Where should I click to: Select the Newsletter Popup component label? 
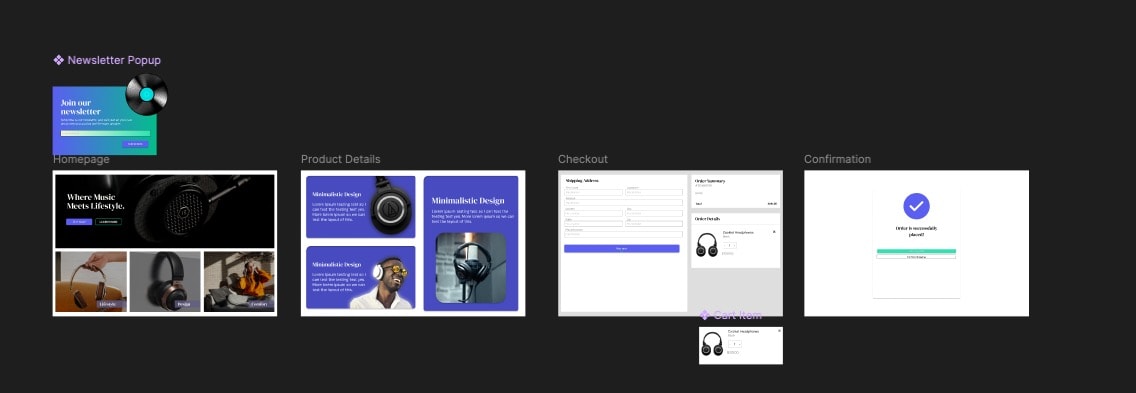[114, 60]
